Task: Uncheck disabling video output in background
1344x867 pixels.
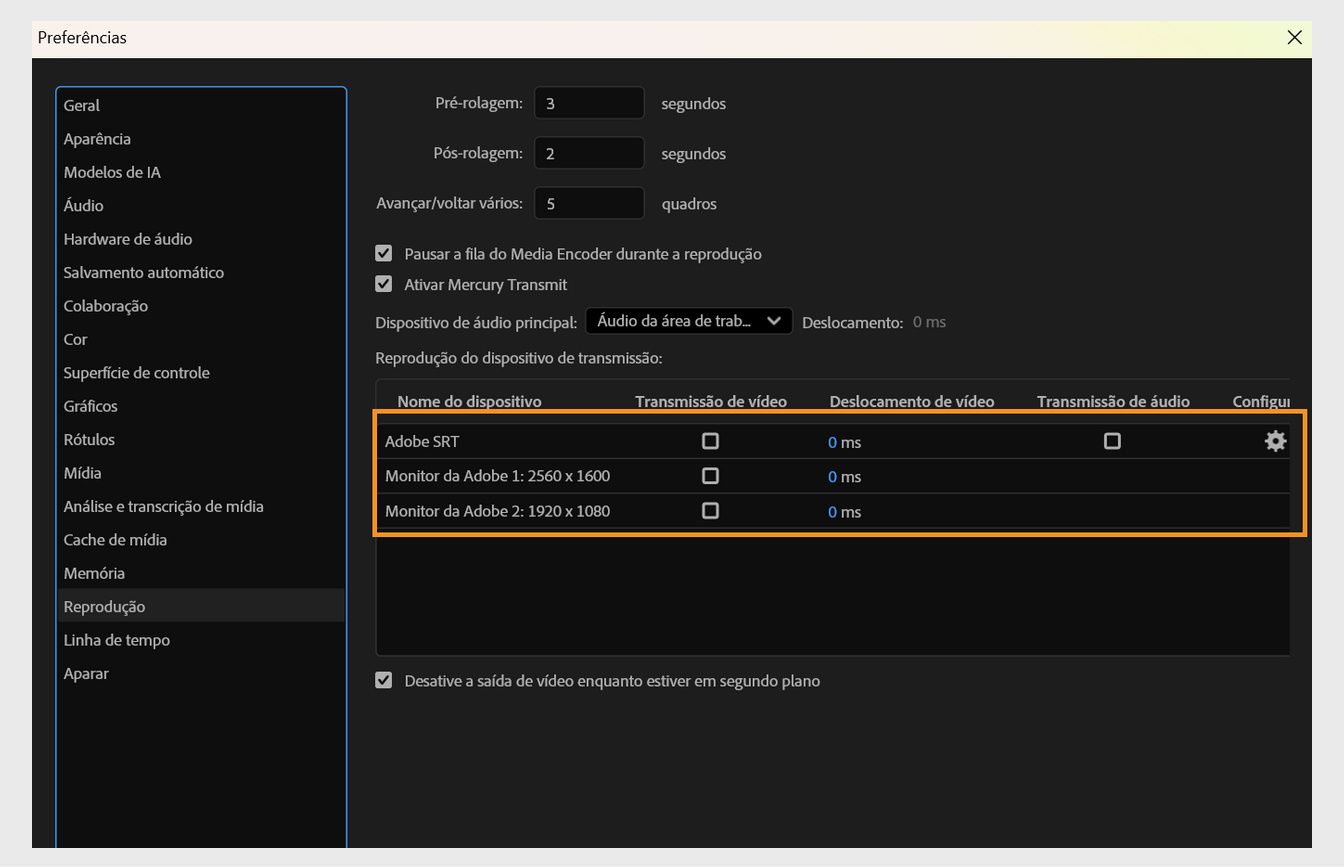Action: (384, 679)
